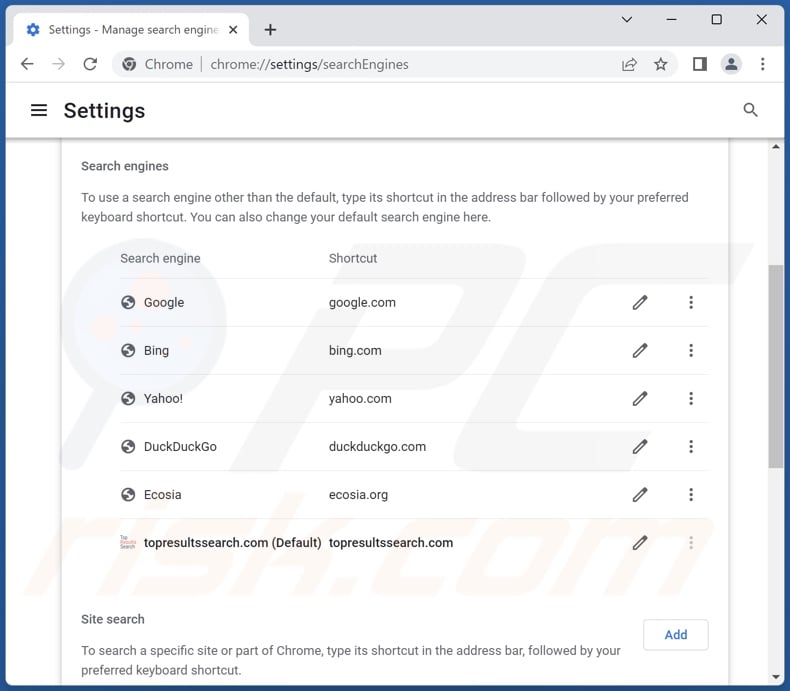Image resolution: width=790 pixels, height=691 pixels.
Task: Share this page via share icon
Action: 629,64
